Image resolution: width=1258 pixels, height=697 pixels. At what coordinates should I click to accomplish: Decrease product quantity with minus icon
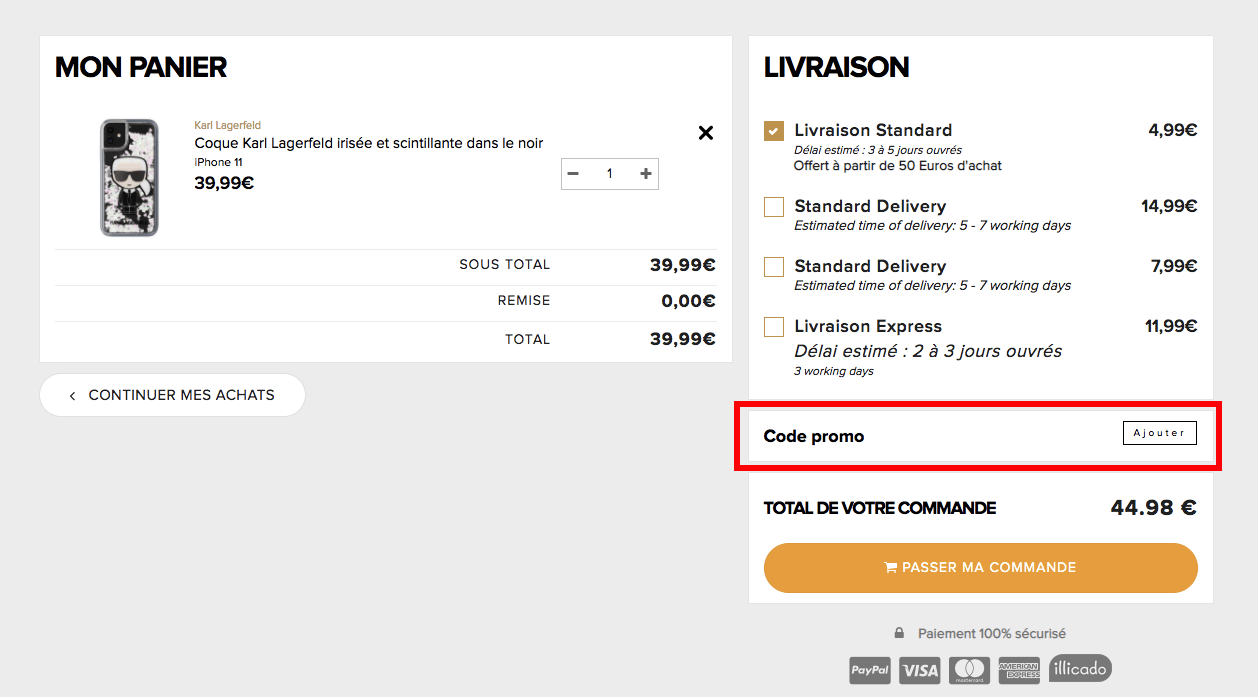(x=573, y=174)
